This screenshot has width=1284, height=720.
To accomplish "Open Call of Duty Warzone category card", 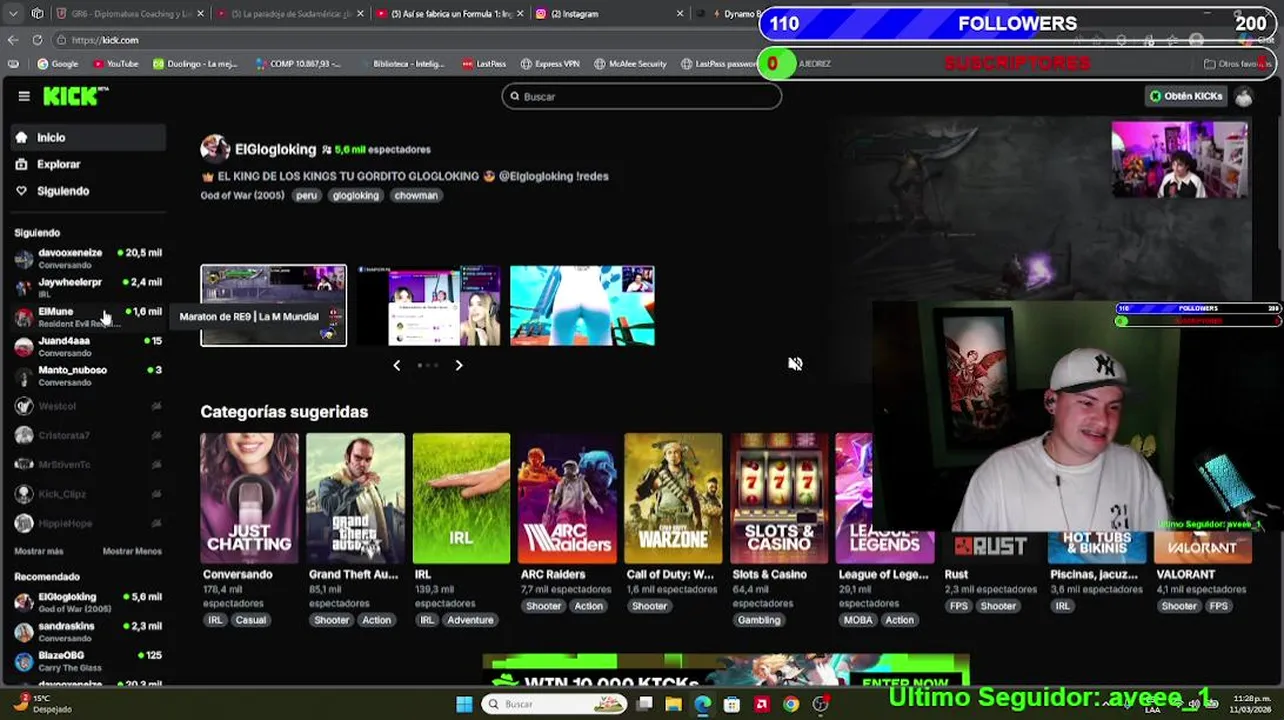I will click(x=673, y=498).
